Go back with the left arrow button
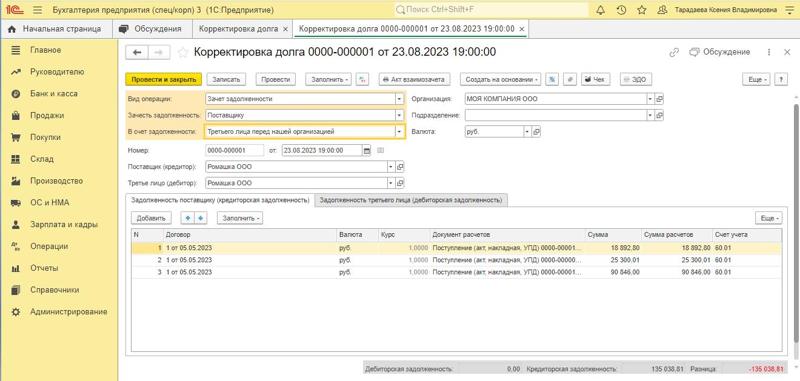800x381 pixels. coord(137,52)
